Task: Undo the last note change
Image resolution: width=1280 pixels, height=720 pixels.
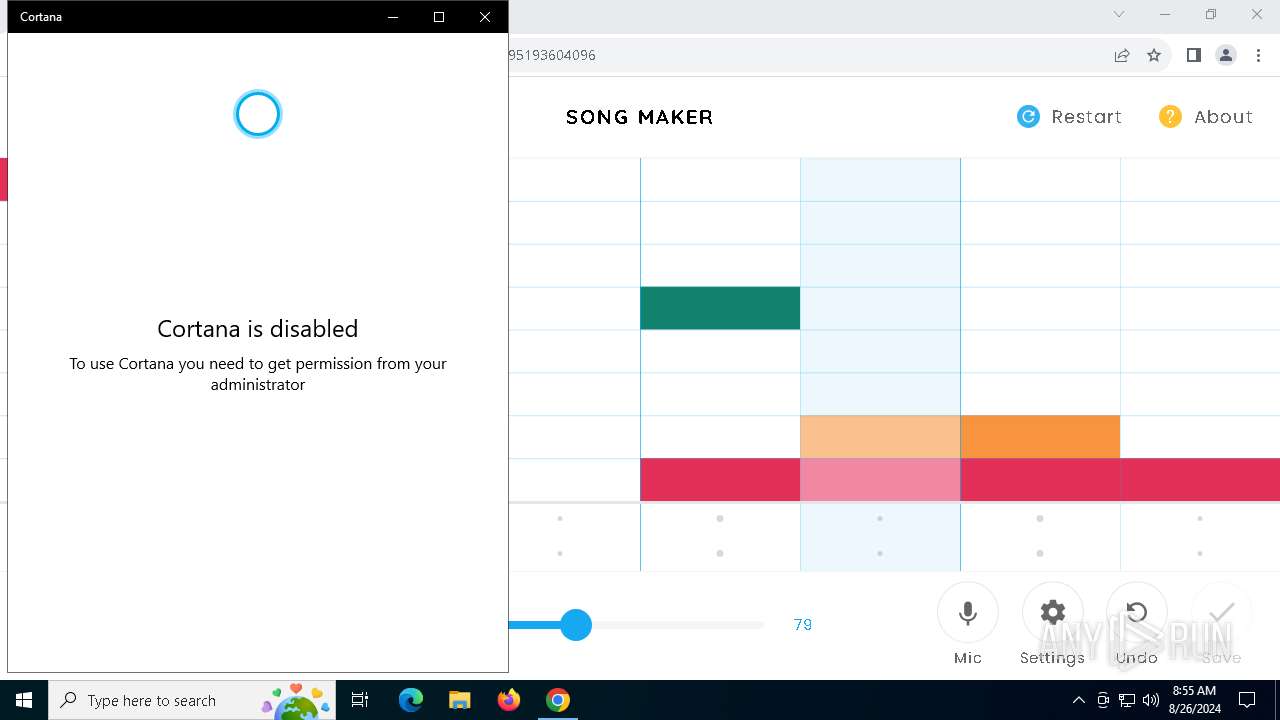Action: click(1137, 613)
